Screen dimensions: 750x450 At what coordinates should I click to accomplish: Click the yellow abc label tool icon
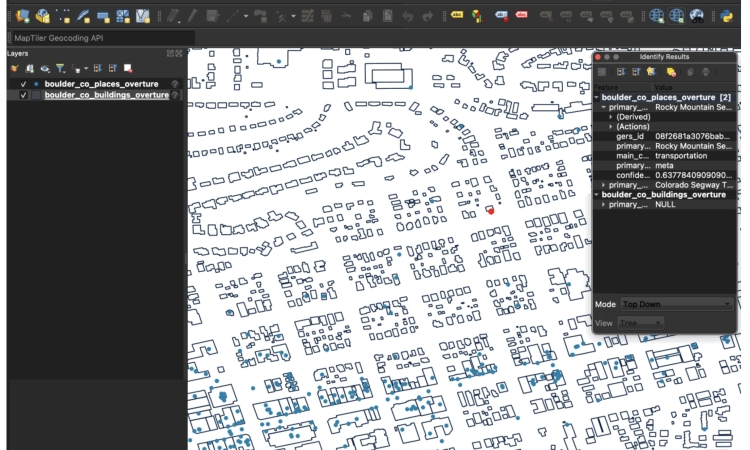click(457, 16)
